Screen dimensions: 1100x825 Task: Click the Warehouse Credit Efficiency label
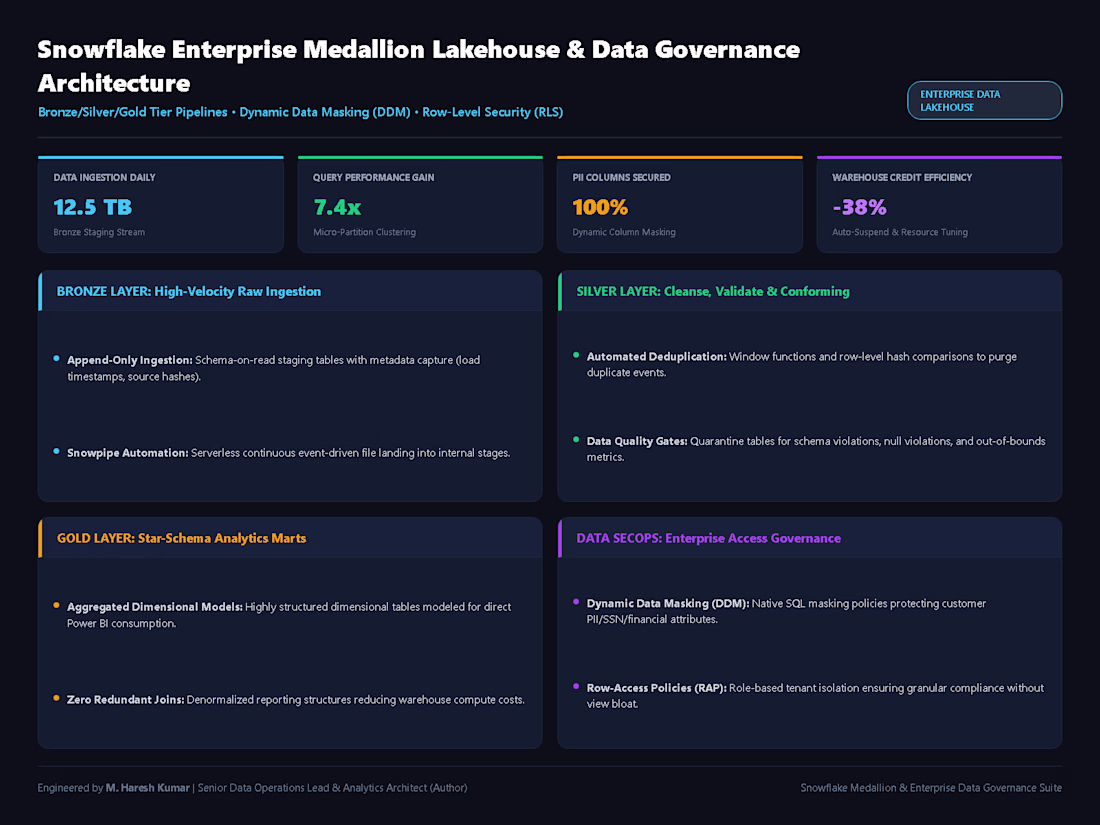tap(902, 177)
